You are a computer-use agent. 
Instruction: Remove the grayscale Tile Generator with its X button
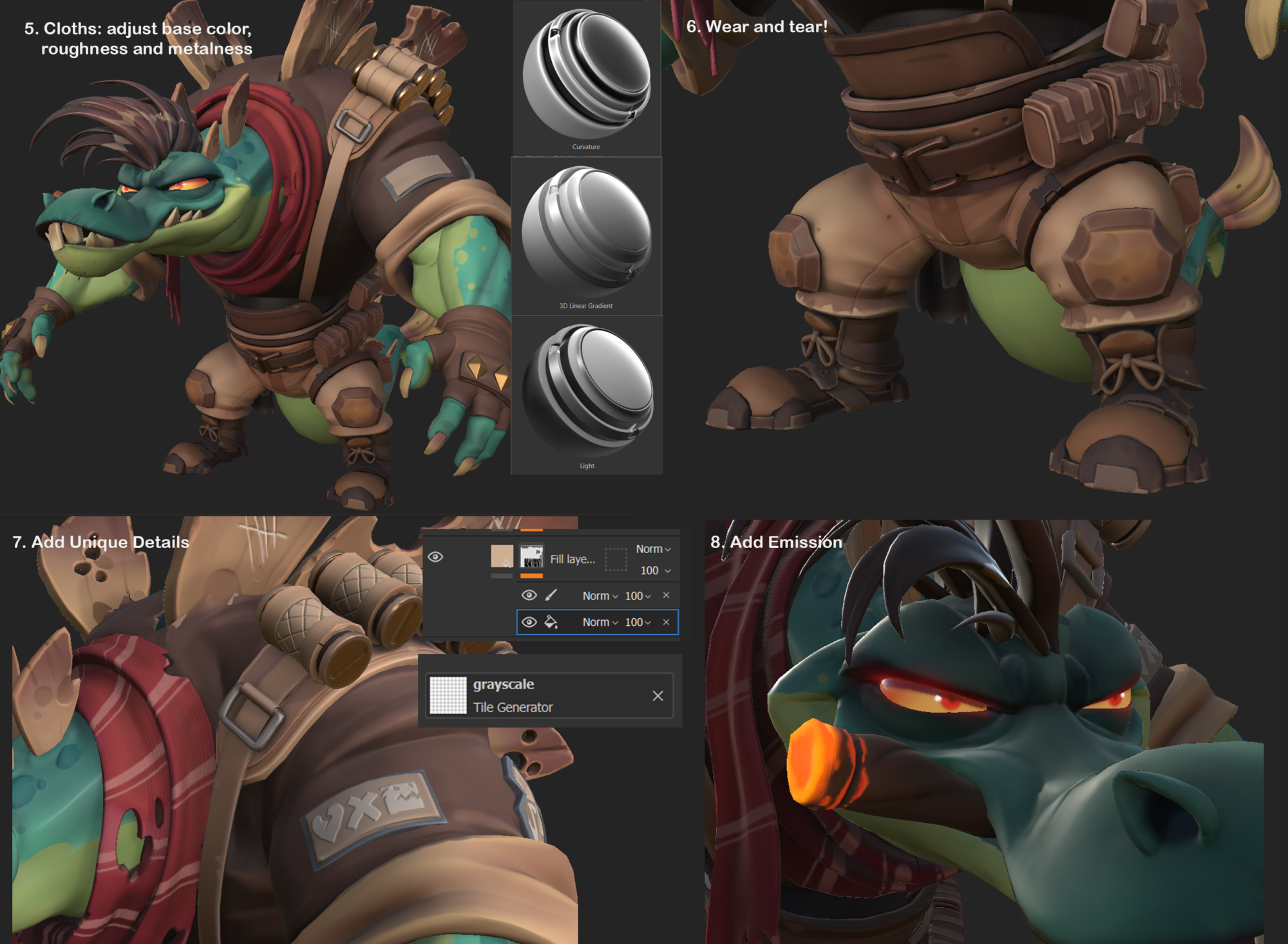tap(658, 696)
